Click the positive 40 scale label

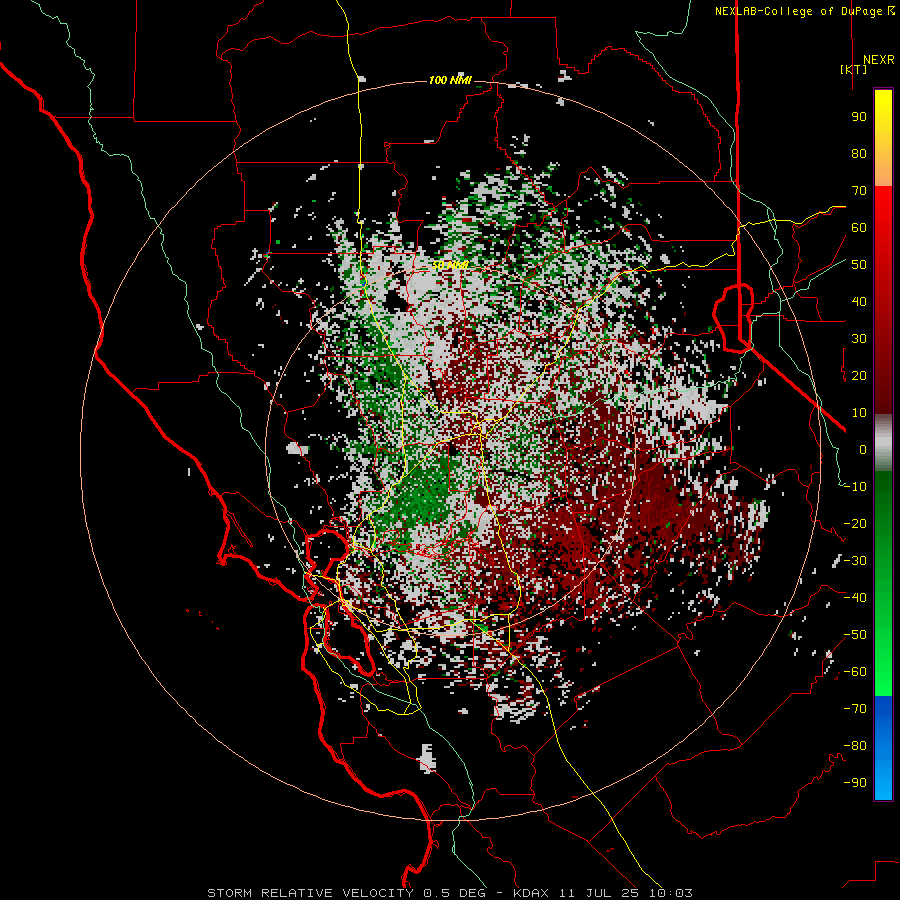pyautogui.click(x=859, y=302)
